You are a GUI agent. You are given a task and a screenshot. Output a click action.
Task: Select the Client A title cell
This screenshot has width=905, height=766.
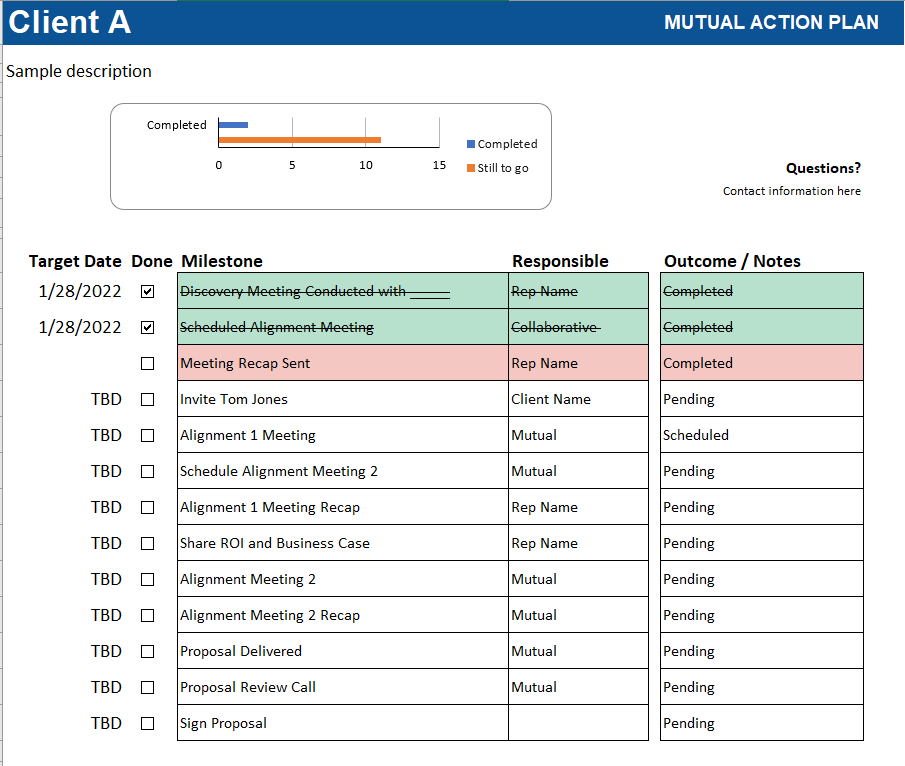[70, 22]
